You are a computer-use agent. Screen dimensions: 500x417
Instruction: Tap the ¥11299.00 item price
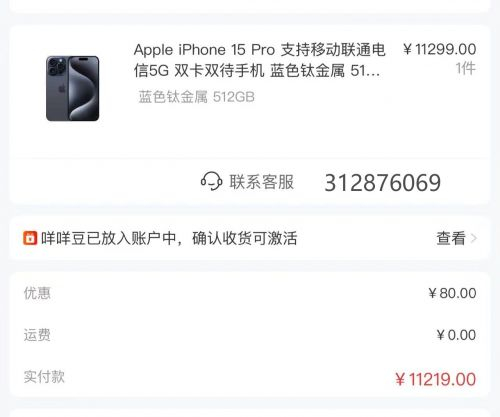pos(439,49)
